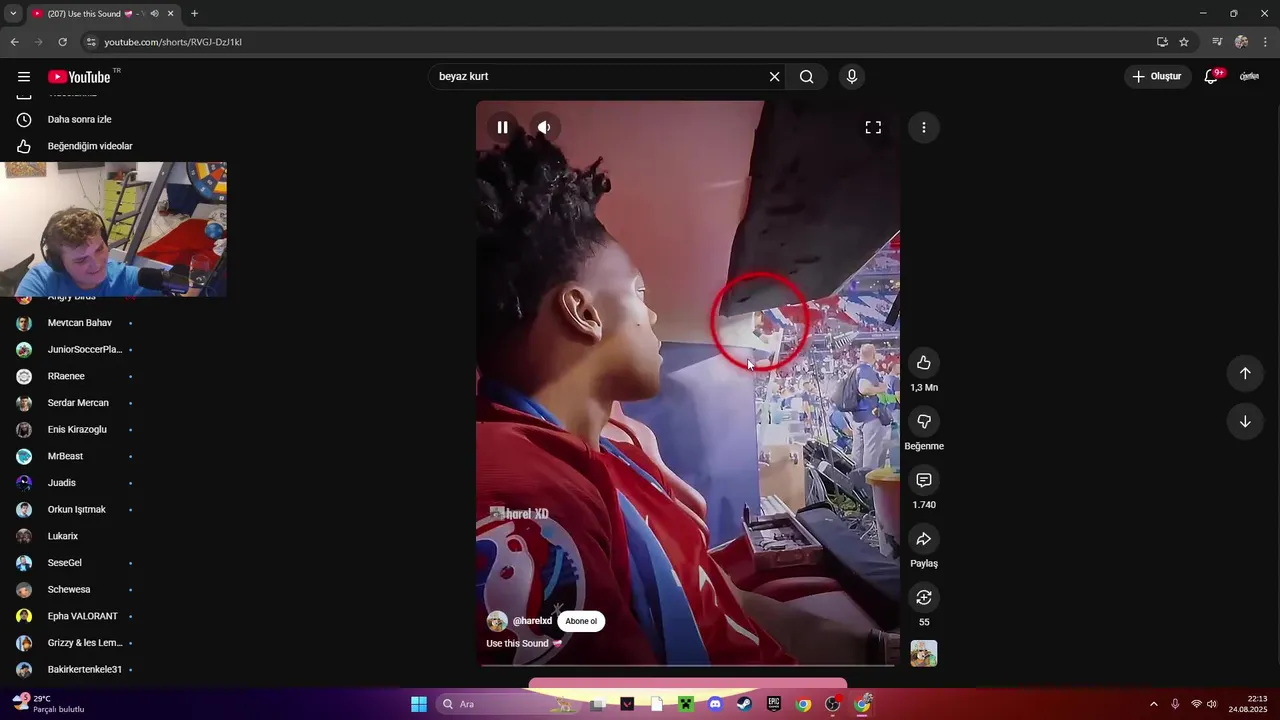Subscribe with Abone ol button
The width and height of the screenshot is (1280, 720).
point(581,621)
